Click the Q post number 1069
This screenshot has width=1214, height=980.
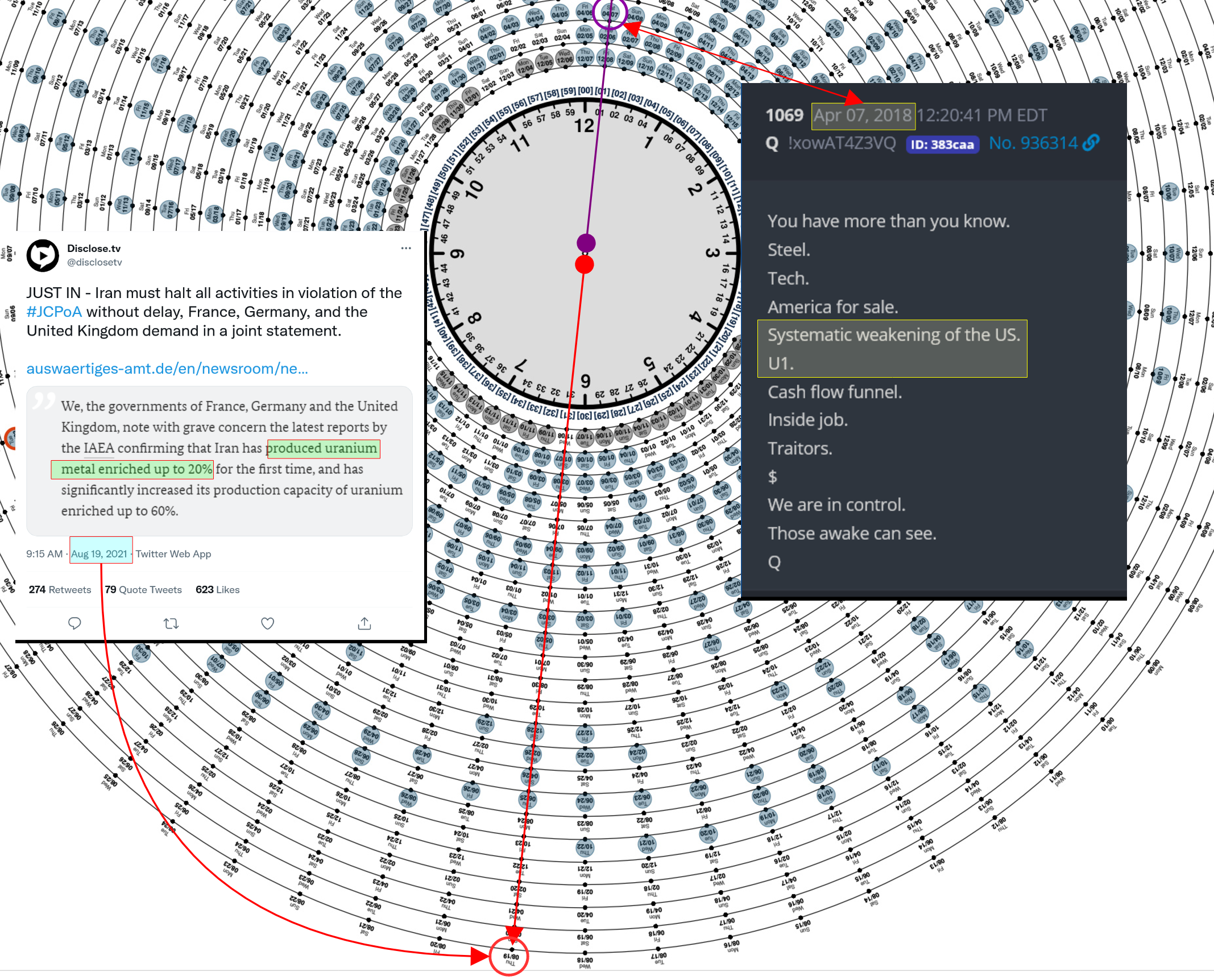784,115
